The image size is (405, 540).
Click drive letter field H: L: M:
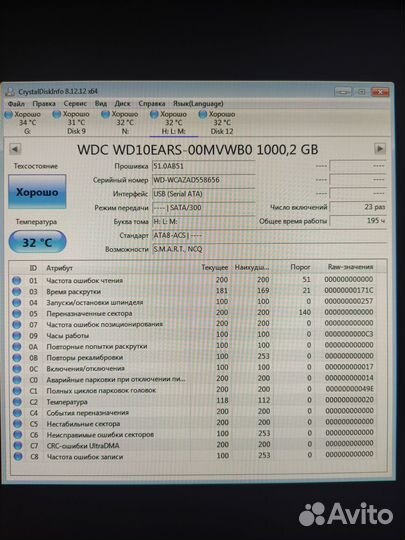203,221
